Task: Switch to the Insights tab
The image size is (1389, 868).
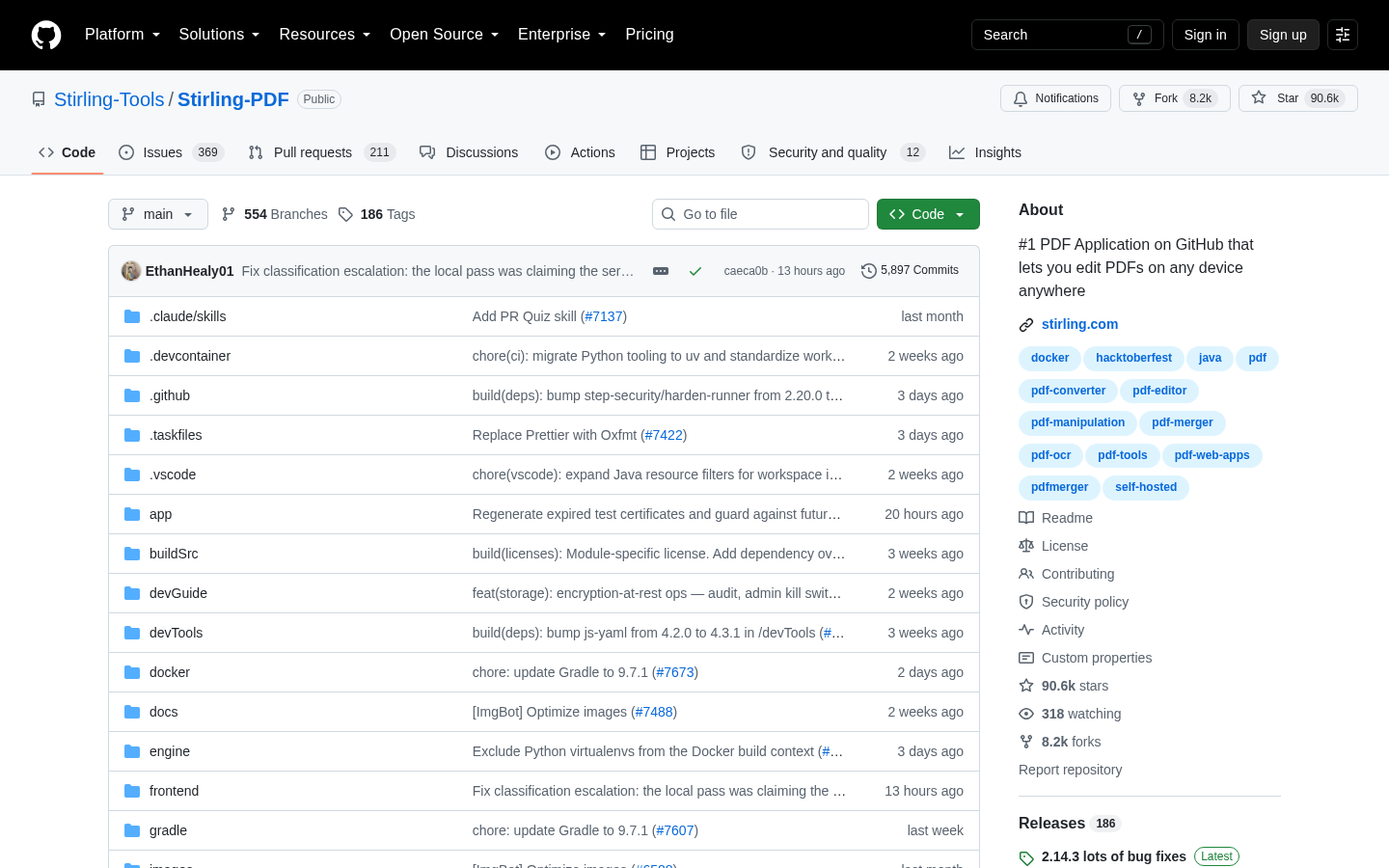Action: tap(985, 152)
